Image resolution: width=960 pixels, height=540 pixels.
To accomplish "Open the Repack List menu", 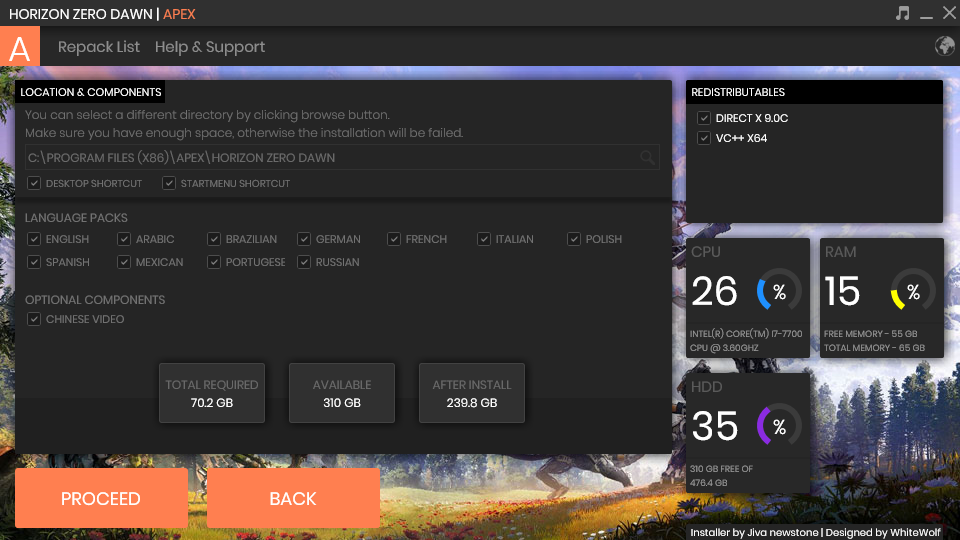I will (x=99, y=47).
